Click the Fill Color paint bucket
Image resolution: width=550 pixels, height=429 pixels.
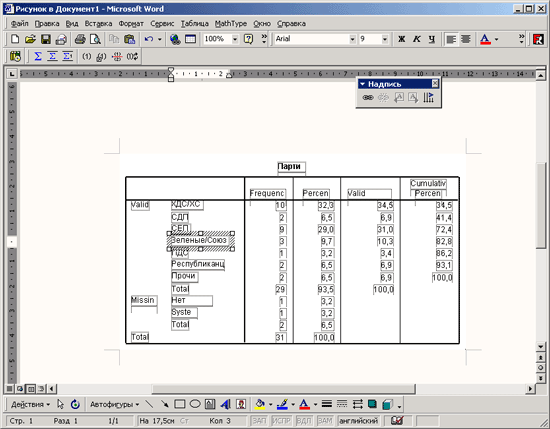pyautogui.click(x=260, y=404)
